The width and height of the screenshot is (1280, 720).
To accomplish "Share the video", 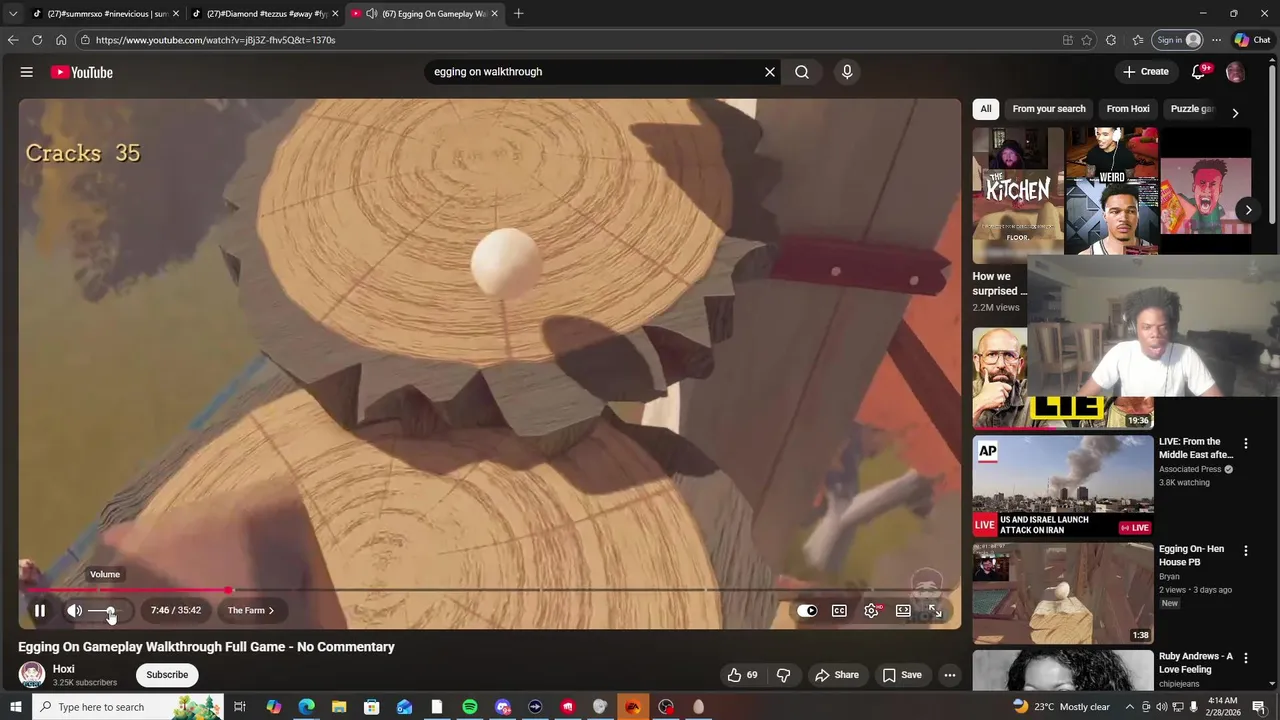I will coord(837,675).
